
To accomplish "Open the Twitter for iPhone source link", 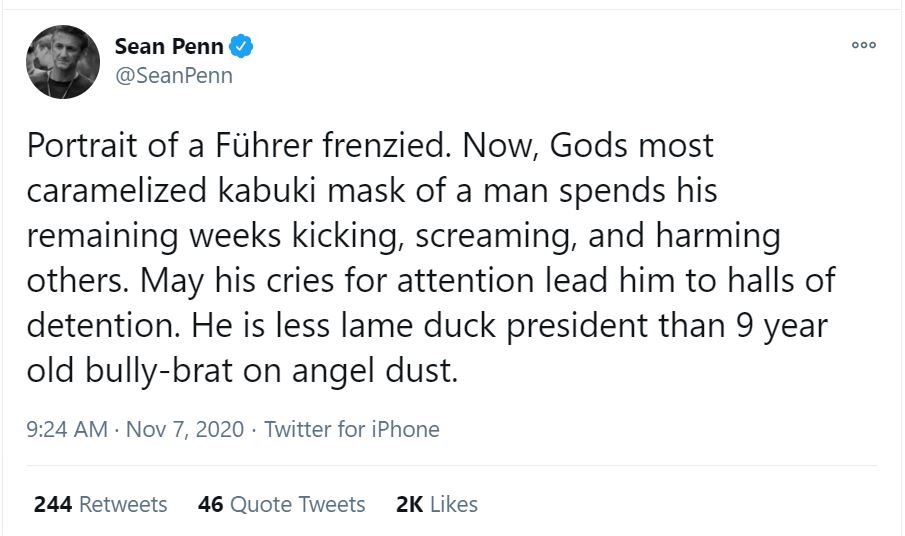I will point(352,429).
